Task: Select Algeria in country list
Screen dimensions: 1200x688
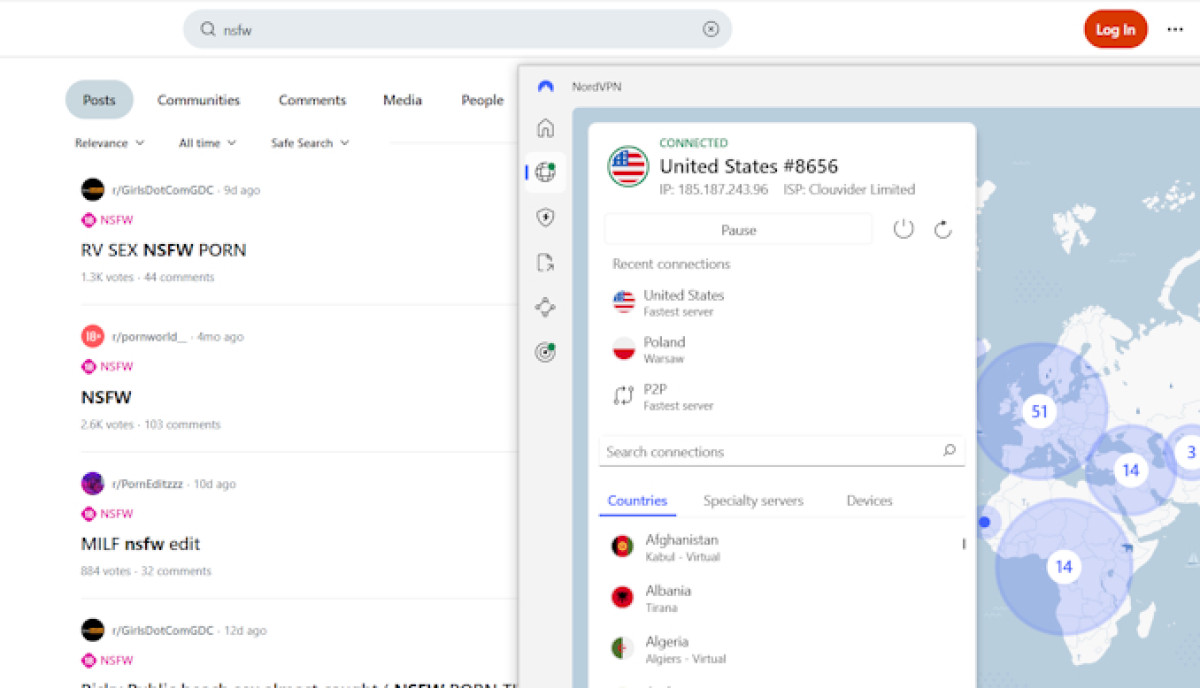Action: pyautogui.click(x=780, y=649)
